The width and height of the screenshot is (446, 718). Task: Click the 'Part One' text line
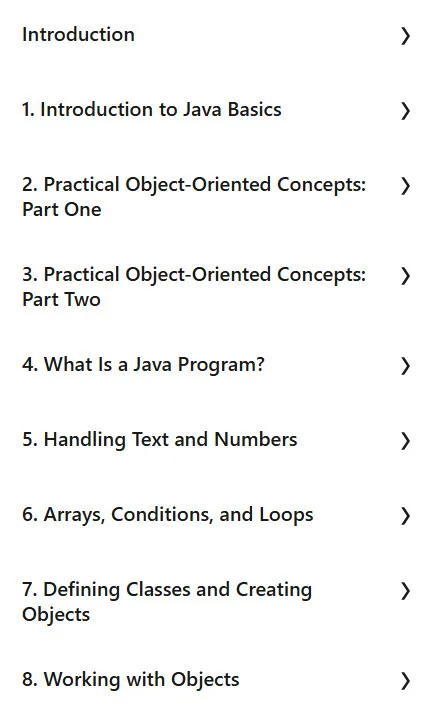pos(62,210)
